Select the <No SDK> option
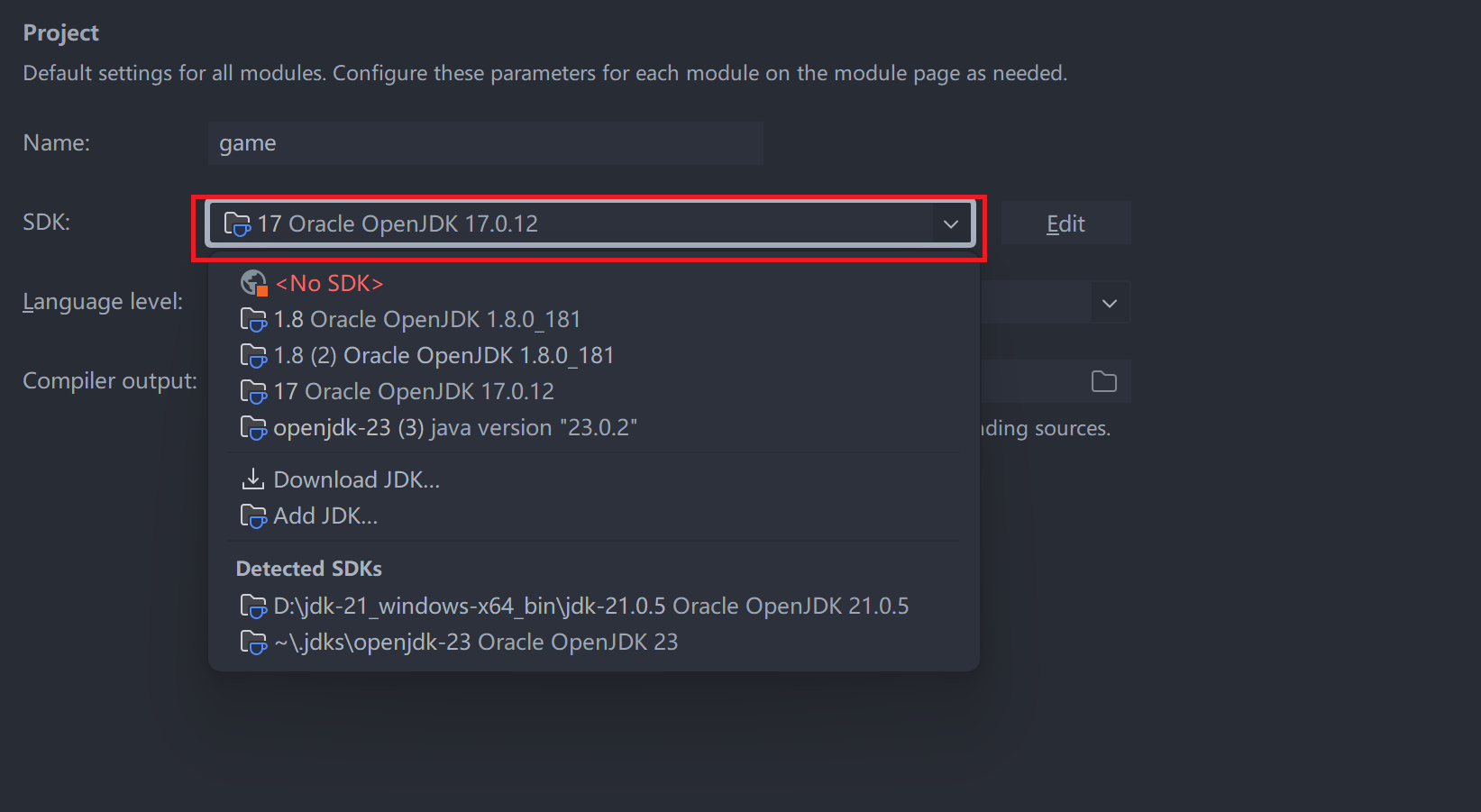The width and height of the screenshot is (1481, 812). pos(329,282)
